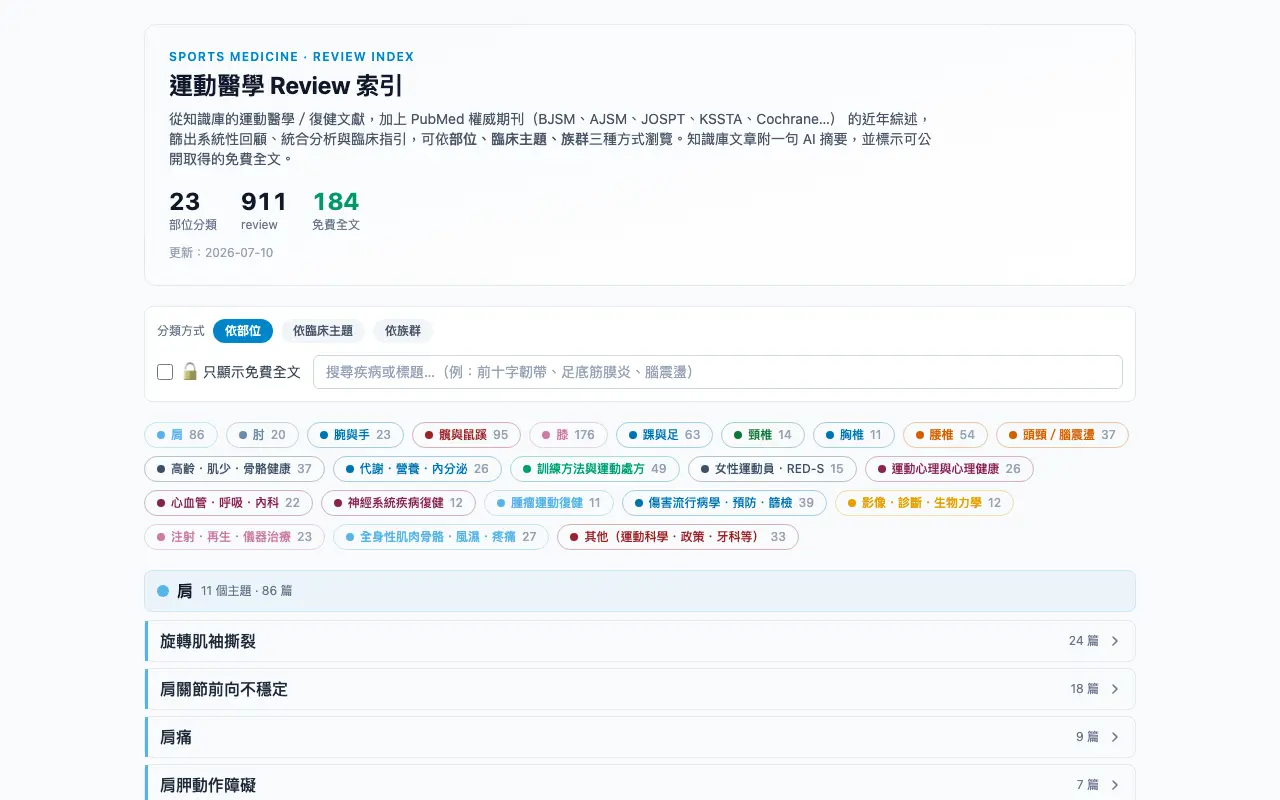
Task: Filter by the 腕與手 23 chip
Action: click(355, 435)
